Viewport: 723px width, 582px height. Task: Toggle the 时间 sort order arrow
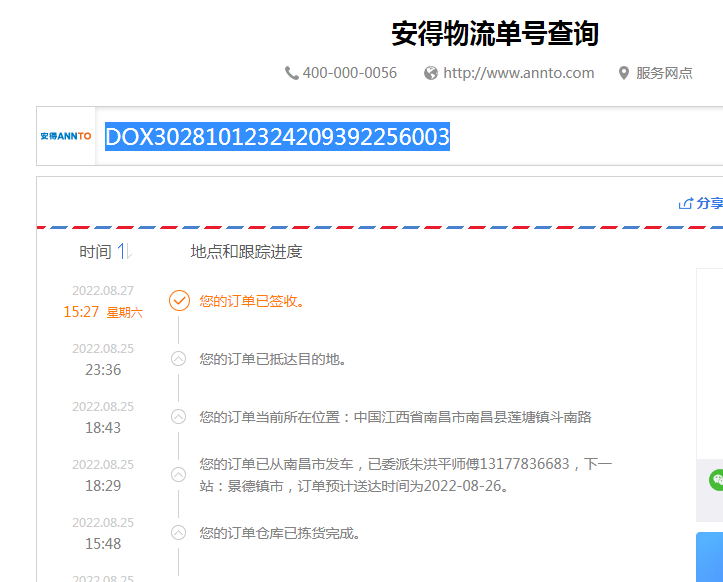tap(124, 251)
